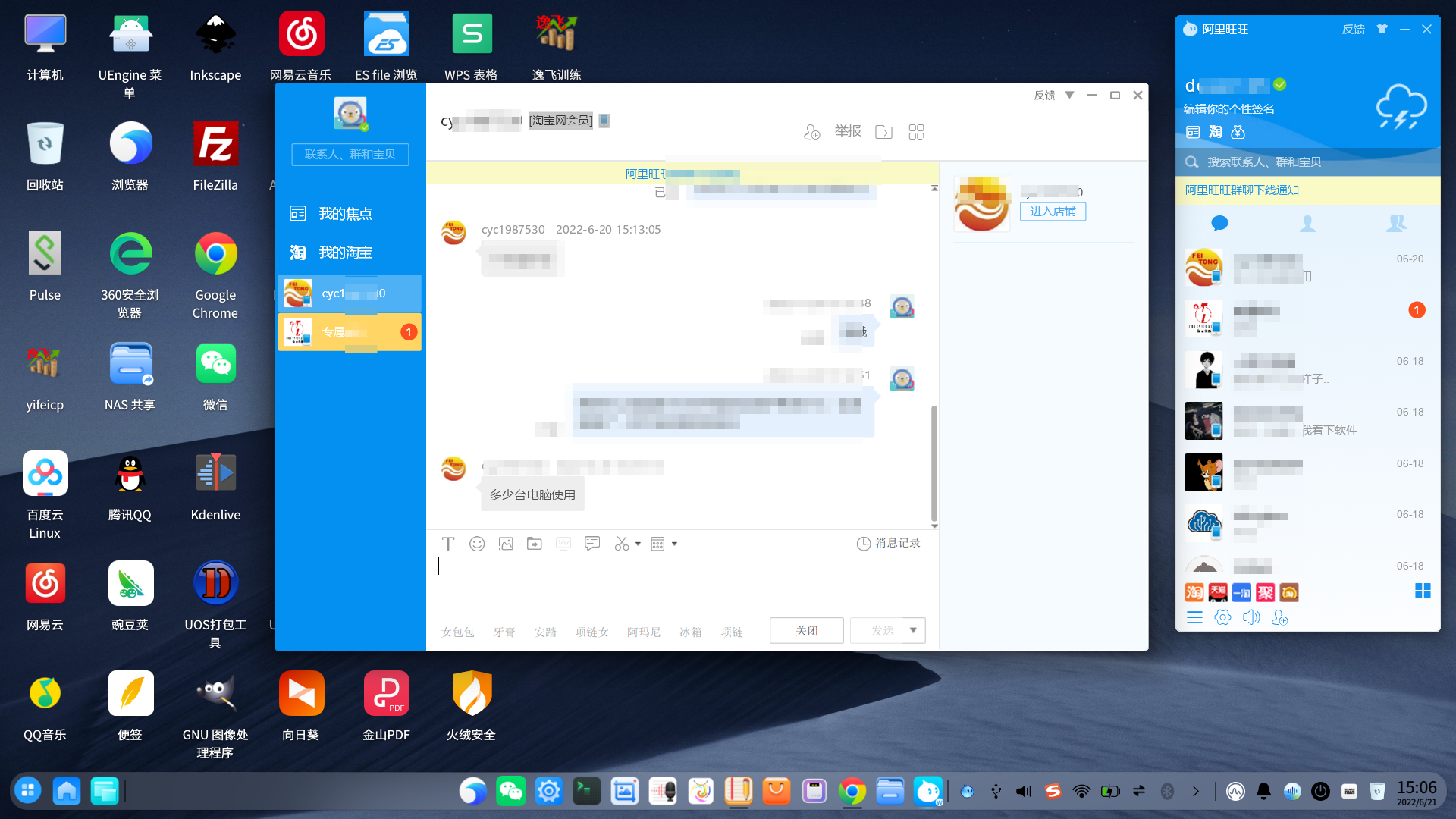Open settings with the gear icon
The image size is (1456, 819).
[1222, 617]
